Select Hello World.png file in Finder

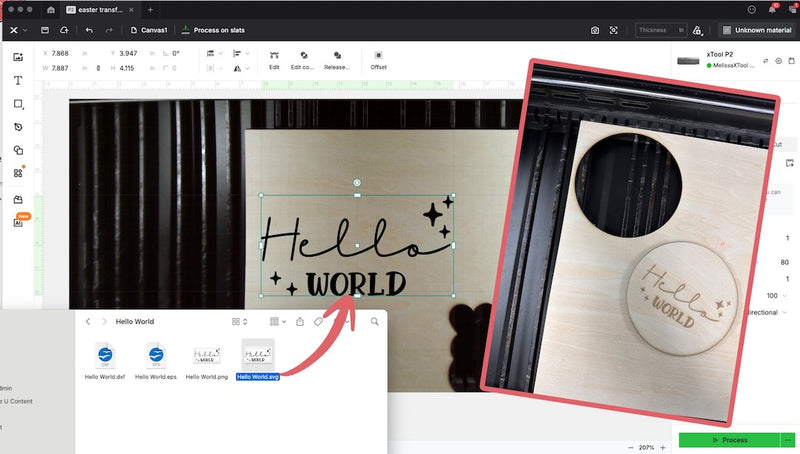click(x=207, y=361)
